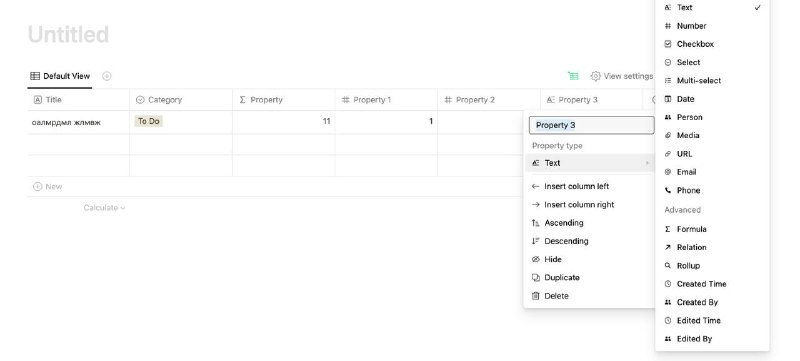Expand the Calculate dropdown
Viewport: 800px width, 361px height.
point(105,208)
